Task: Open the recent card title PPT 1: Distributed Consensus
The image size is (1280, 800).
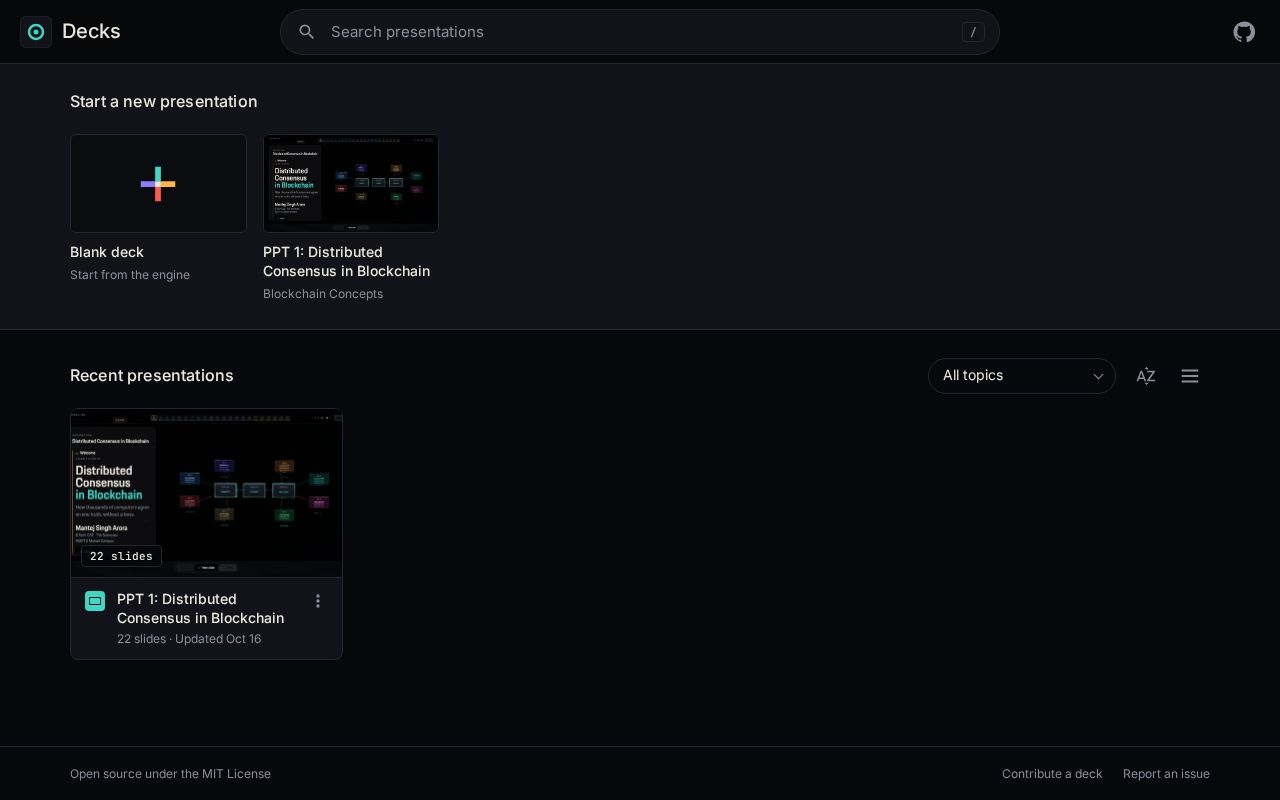Action: coord(200,609)
